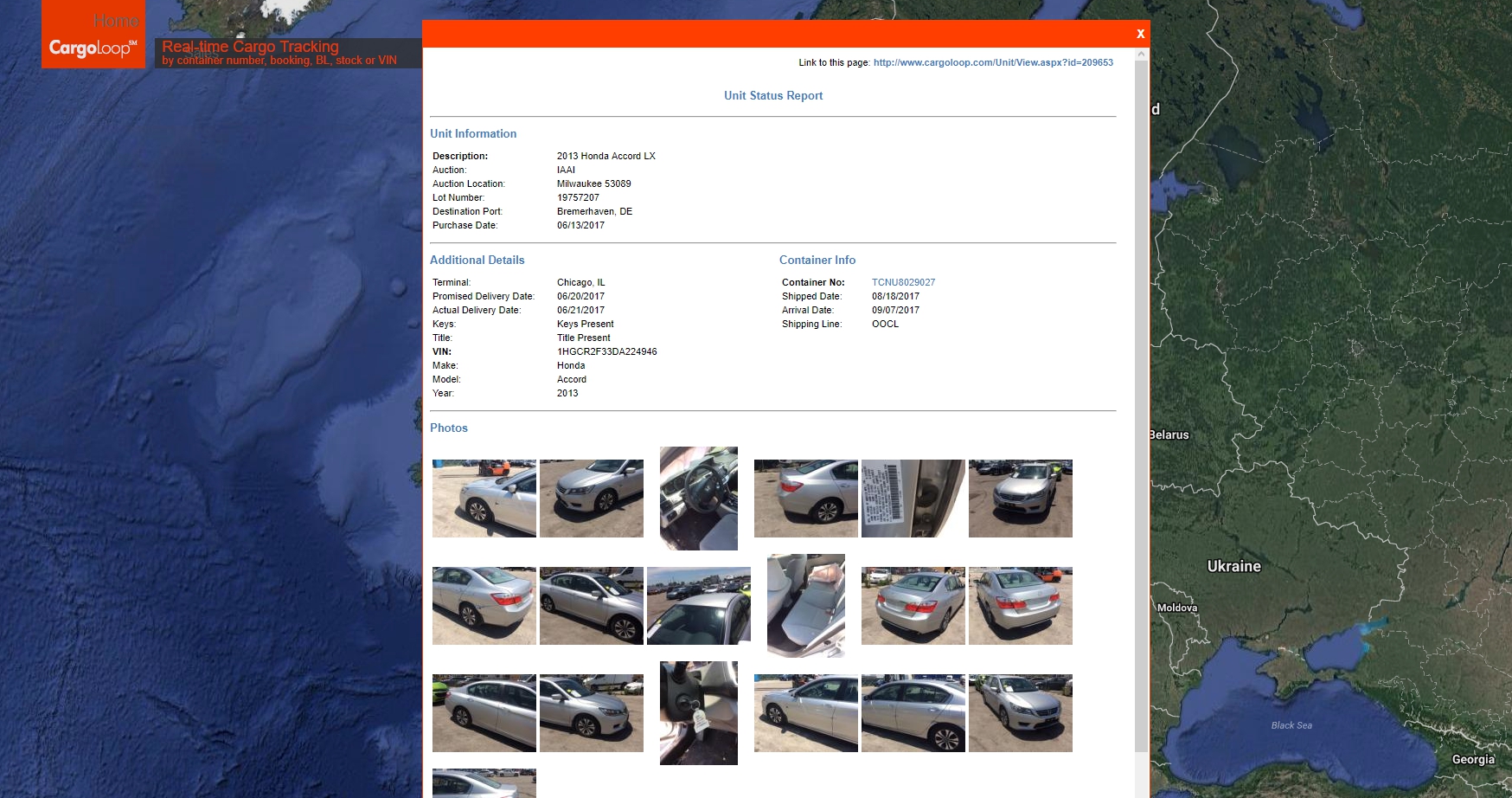Open the last photo in top row
1512x798 pixels.
(1021, 499)
